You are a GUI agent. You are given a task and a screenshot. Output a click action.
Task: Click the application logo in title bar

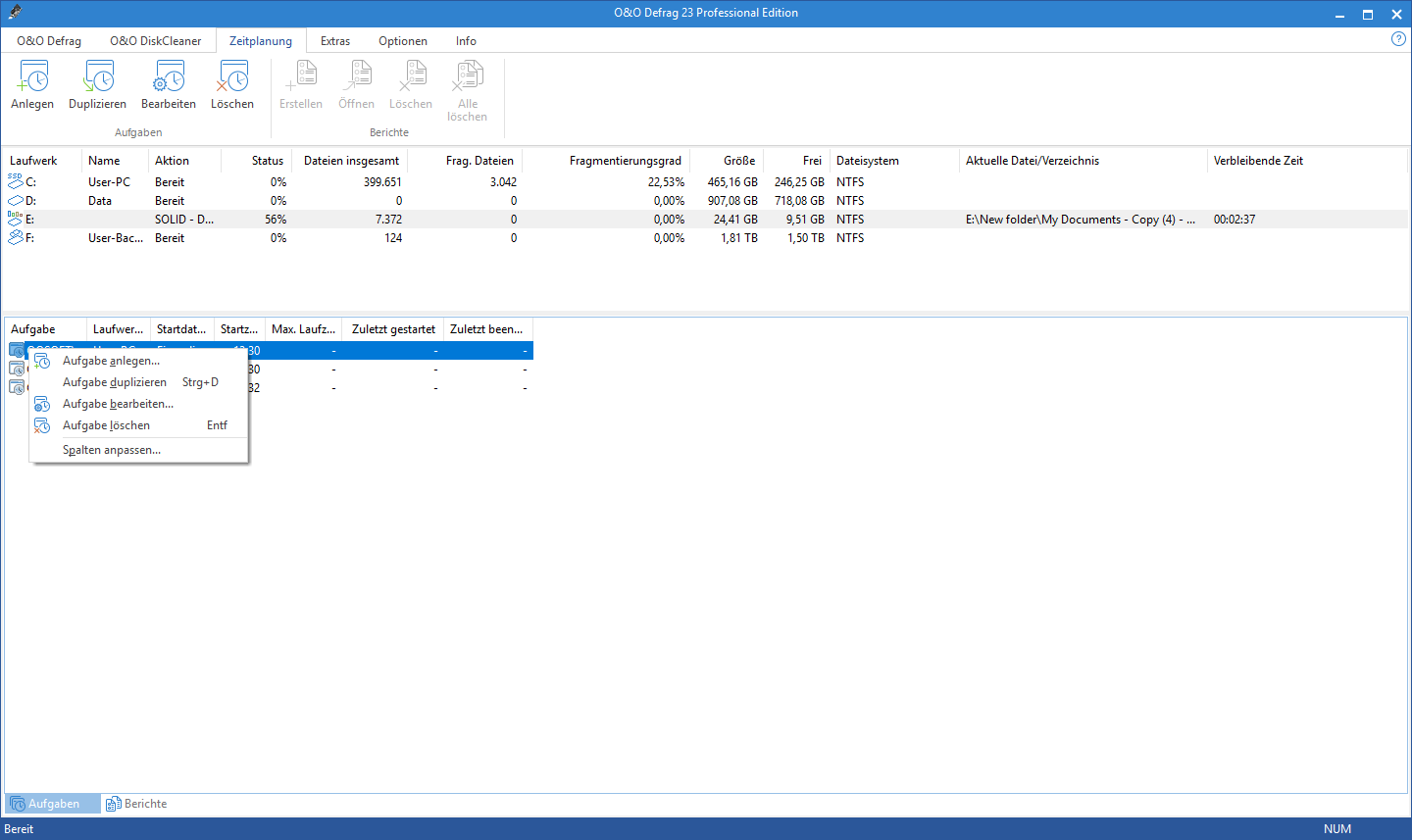click(14, 13)
